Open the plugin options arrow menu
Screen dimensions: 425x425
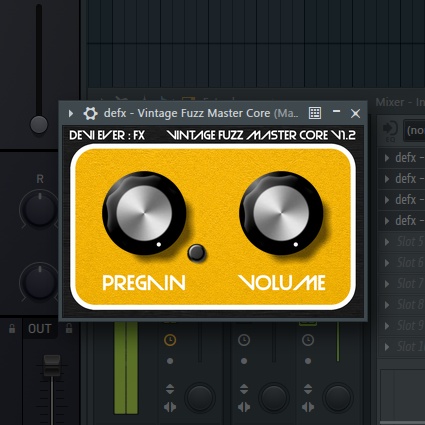[71, 113]
